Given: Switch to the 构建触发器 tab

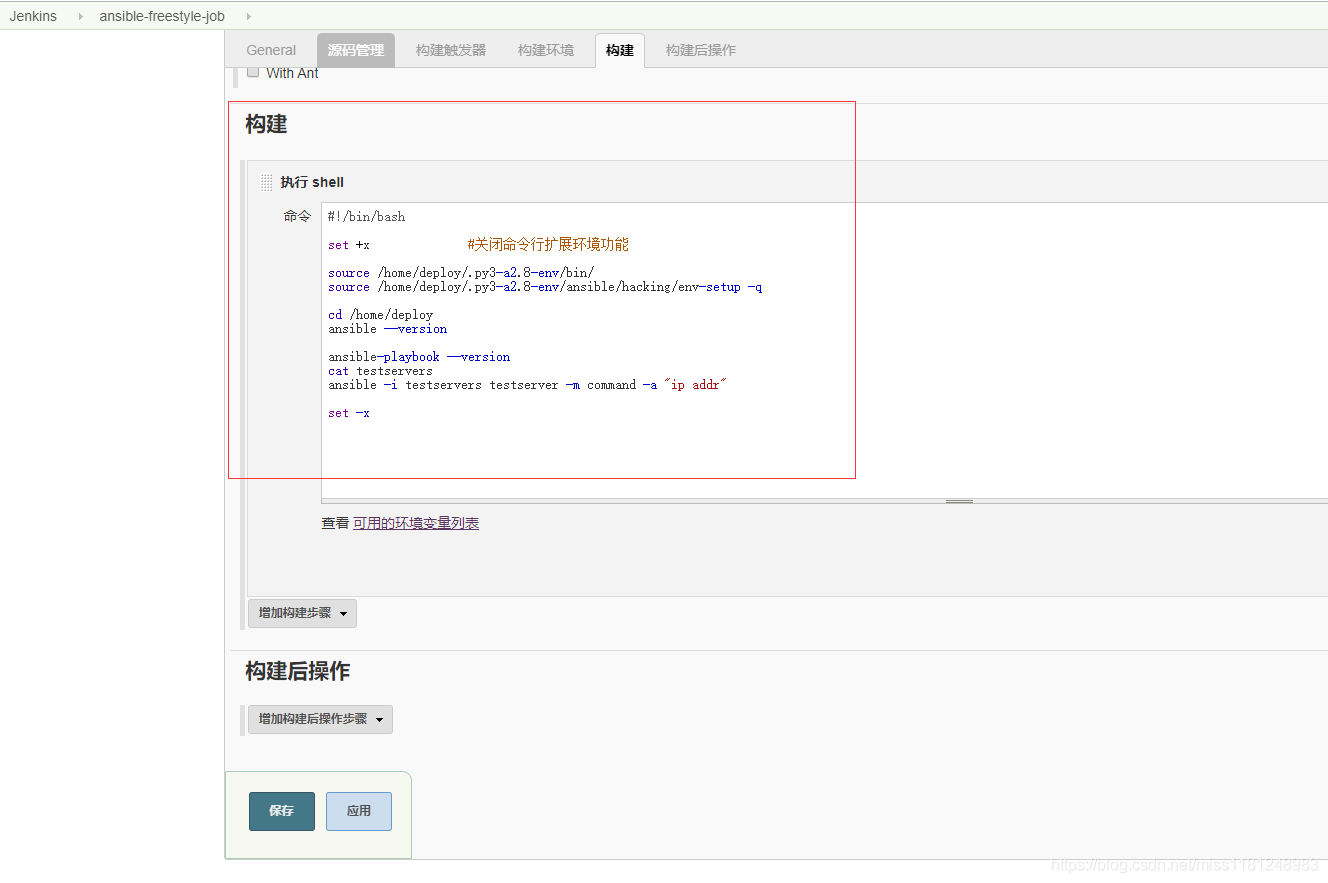Looking at the screenshot, I should point(451,50).
